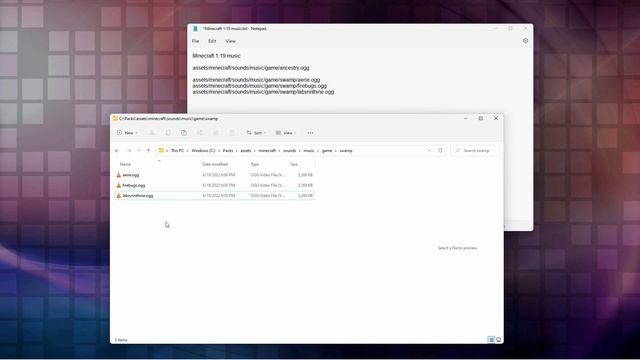Image resolution: width=640 pixels, height=360 pixels.
Task: Switch to large icons view via status bar
Action: pyautogui.click(x=499, y=340)
